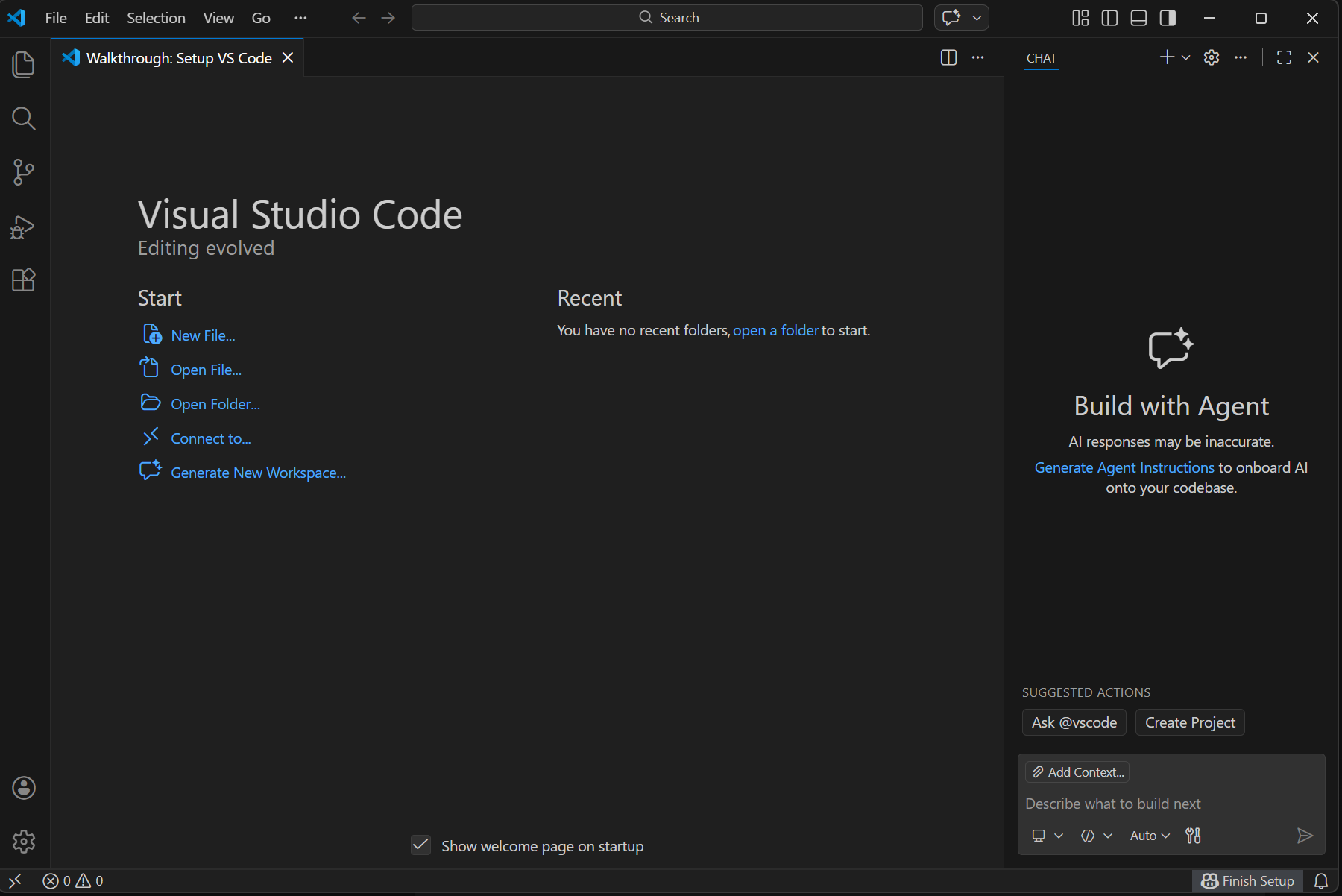The height and width of the screenshot is (896, 1342).
Task: Expand the chat title bar dropdown arrow
Action: tap(977, 18)
